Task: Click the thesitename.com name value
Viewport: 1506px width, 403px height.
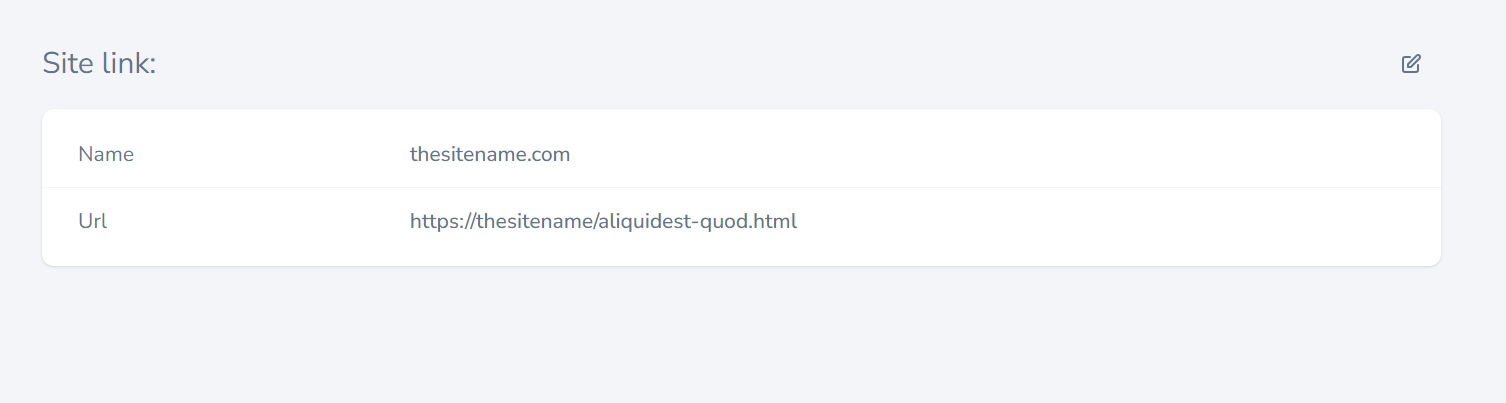Action: (490, 155)
